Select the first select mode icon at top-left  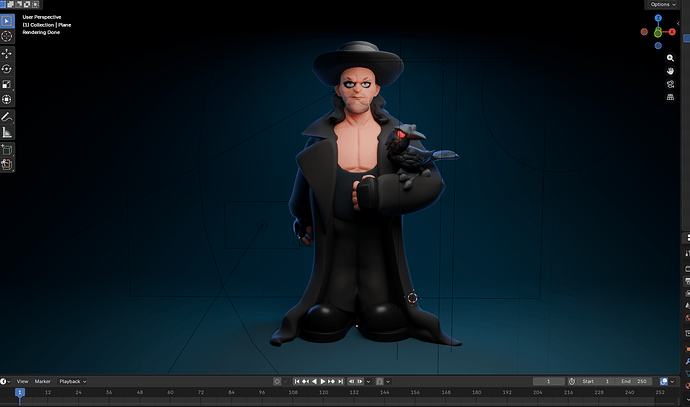(3, 4)
